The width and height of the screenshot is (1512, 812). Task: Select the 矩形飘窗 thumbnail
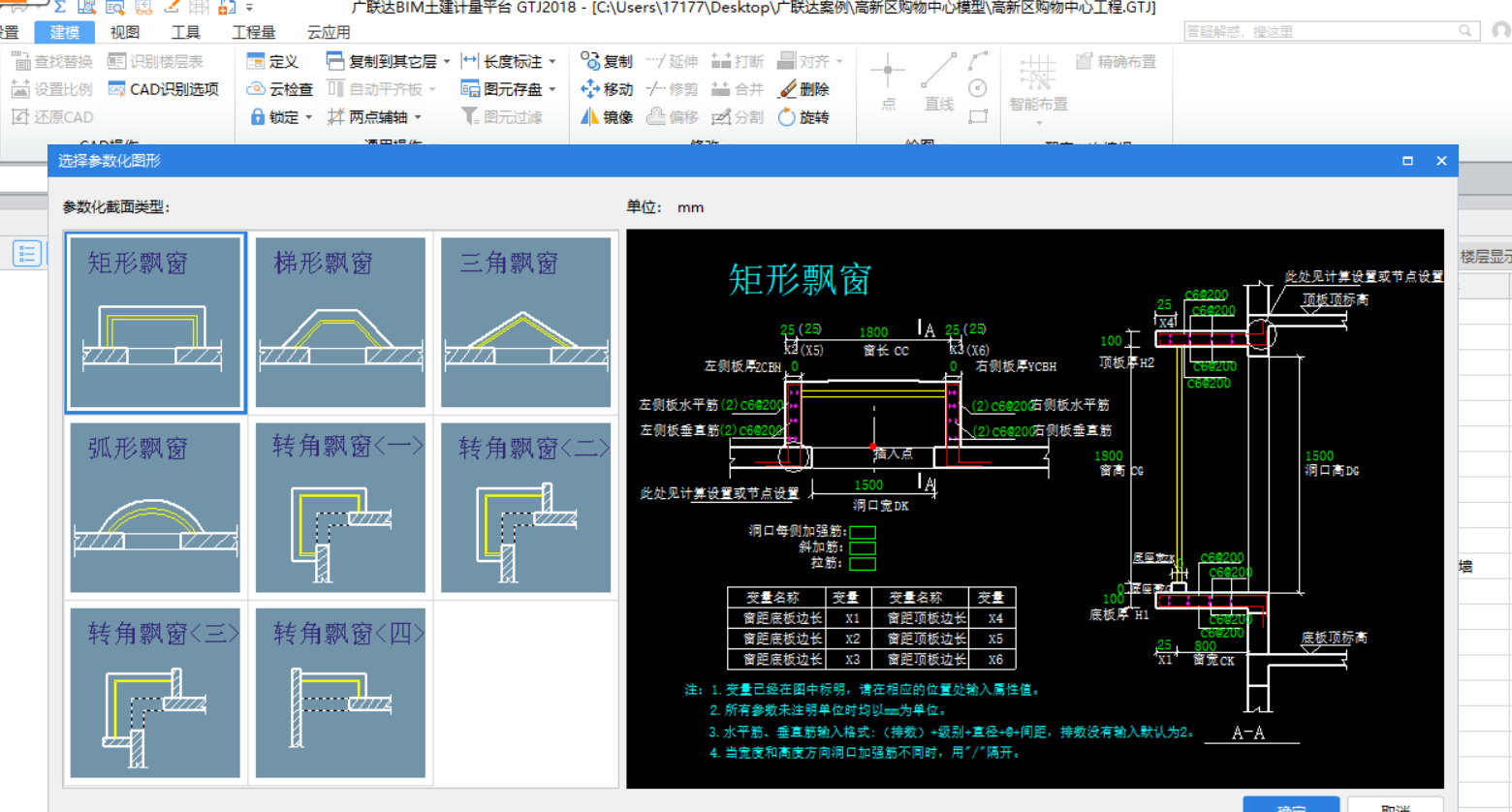[155, 323]
